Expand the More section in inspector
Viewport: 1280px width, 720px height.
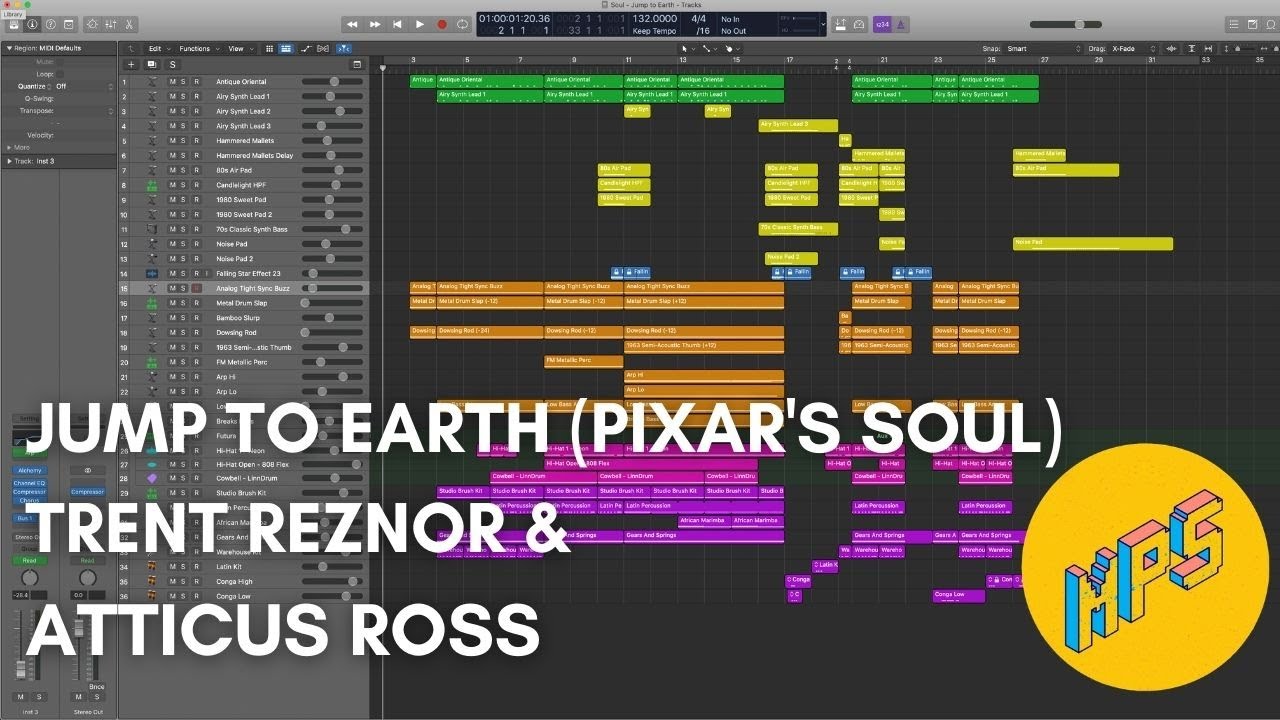pyautogui.click(x=10, y=147)
